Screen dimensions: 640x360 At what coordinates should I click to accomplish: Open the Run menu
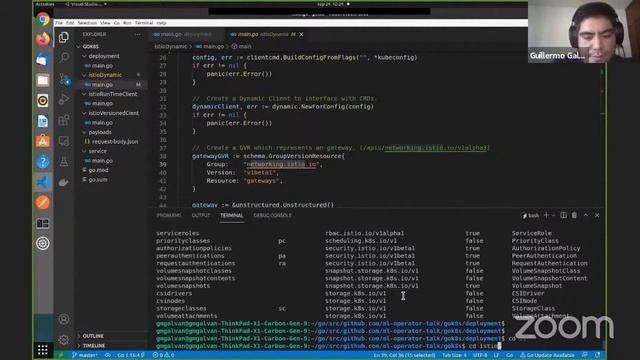(127, 23)
